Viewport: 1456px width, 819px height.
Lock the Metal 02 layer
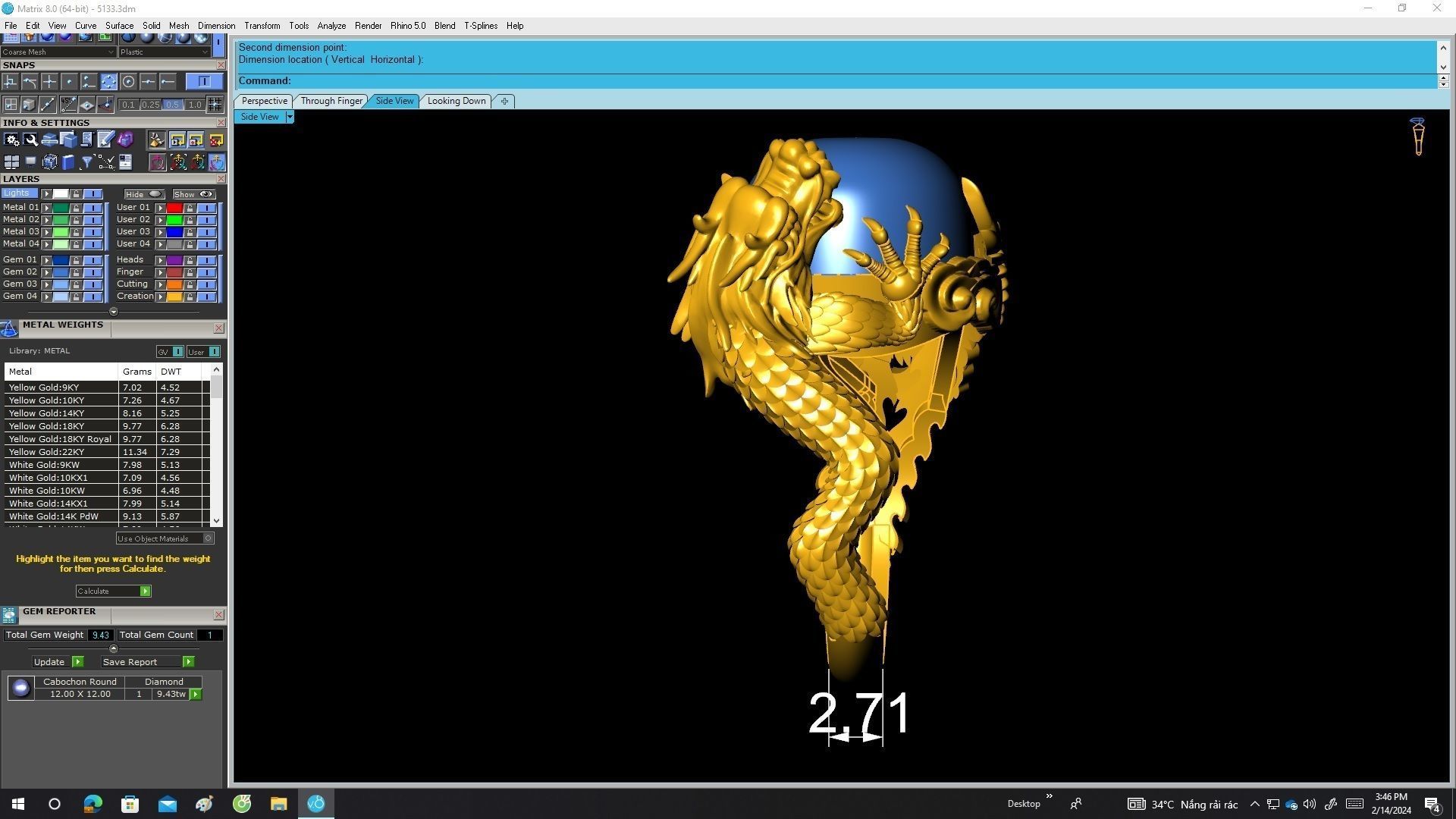coord(76,220)
